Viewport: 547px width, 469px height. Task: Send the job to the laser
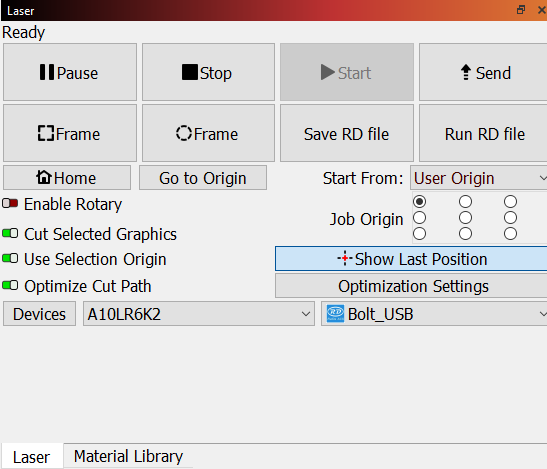click(x=483, y=72)
